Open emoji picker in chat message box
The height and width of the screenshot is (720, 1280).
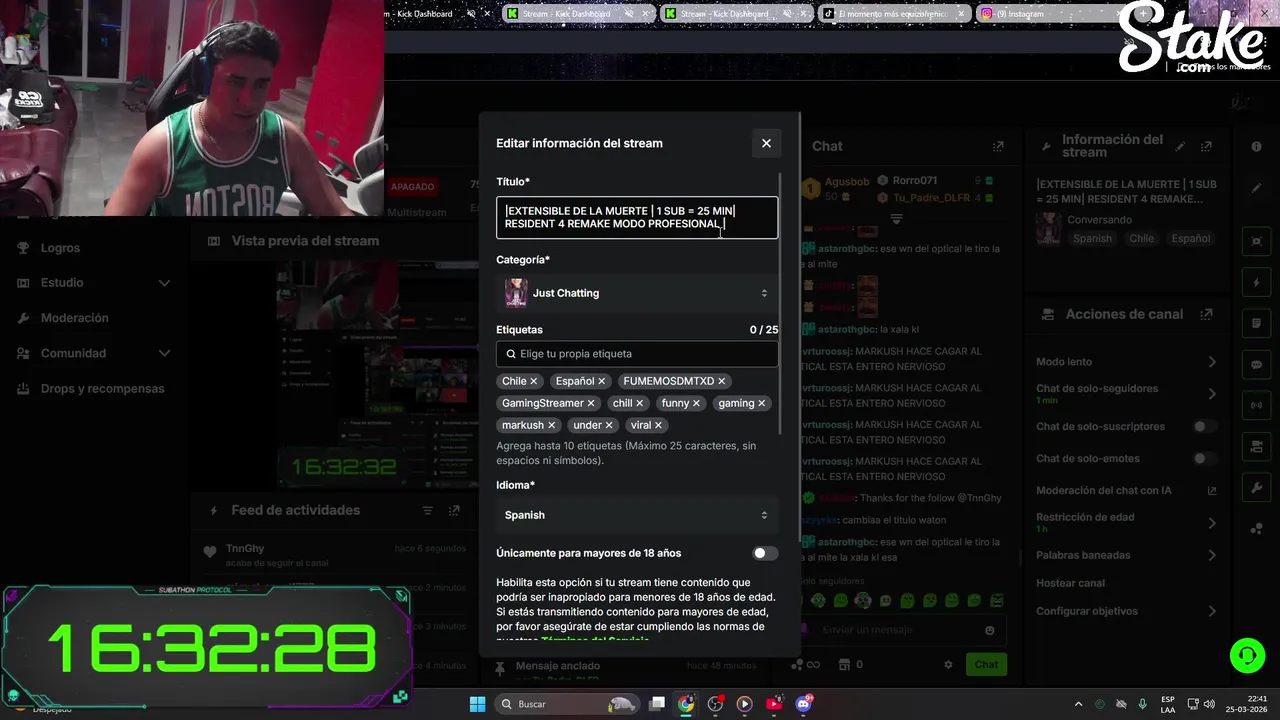coord(990,630)
